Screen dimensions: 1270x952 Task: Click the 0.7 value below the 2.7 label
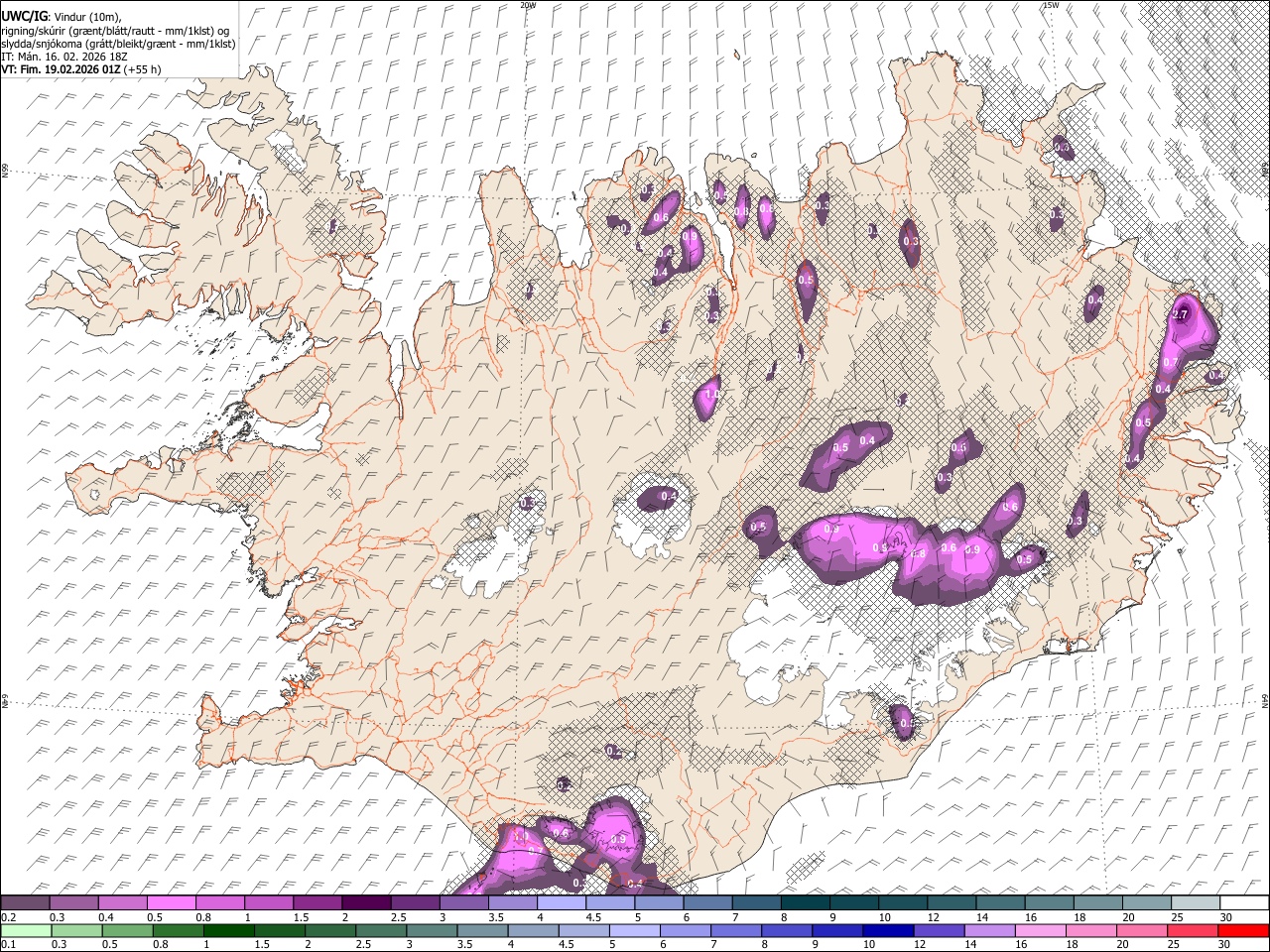[x=1170, y=362]
